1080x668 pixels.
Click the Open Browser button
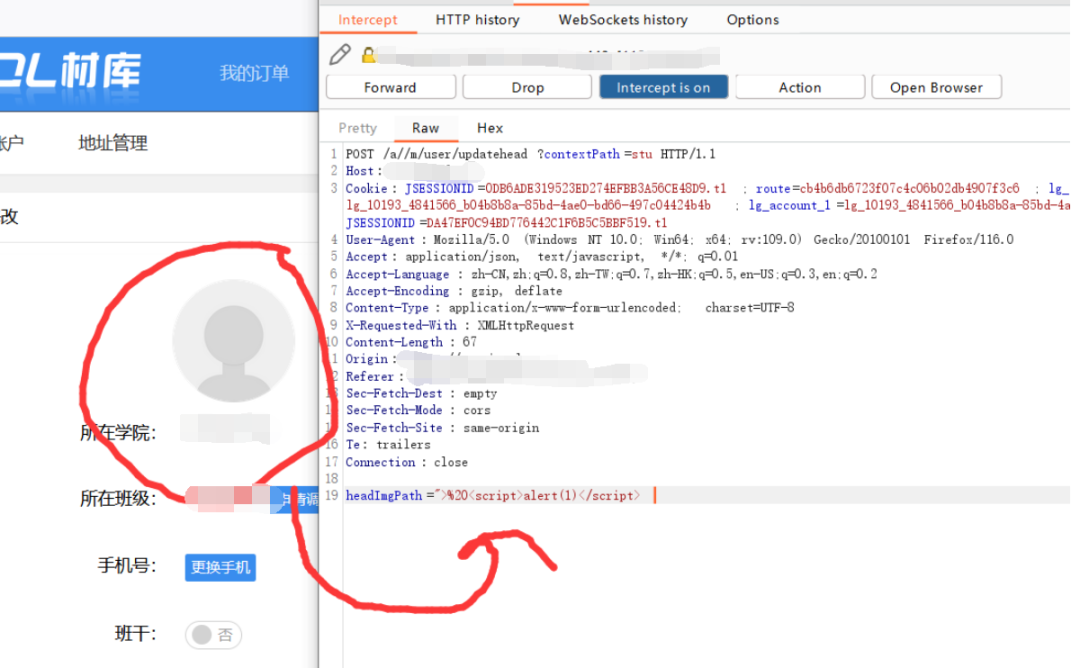936,87
